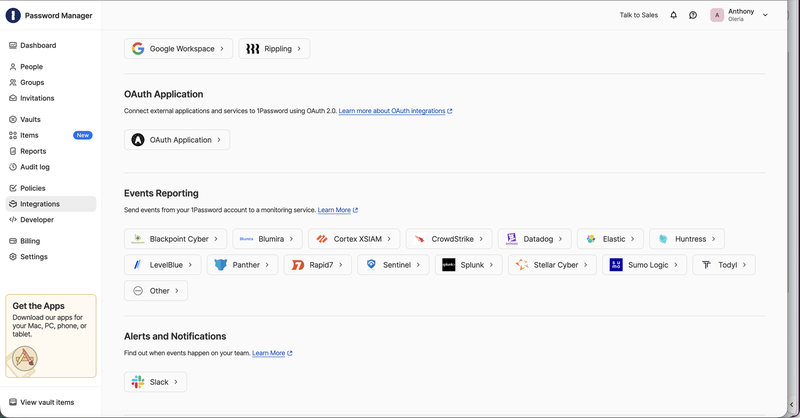This screenshot has width=800, height=418.
Task: Open the Blackpoint Cyber chevron
Action: tap(216, 239)
